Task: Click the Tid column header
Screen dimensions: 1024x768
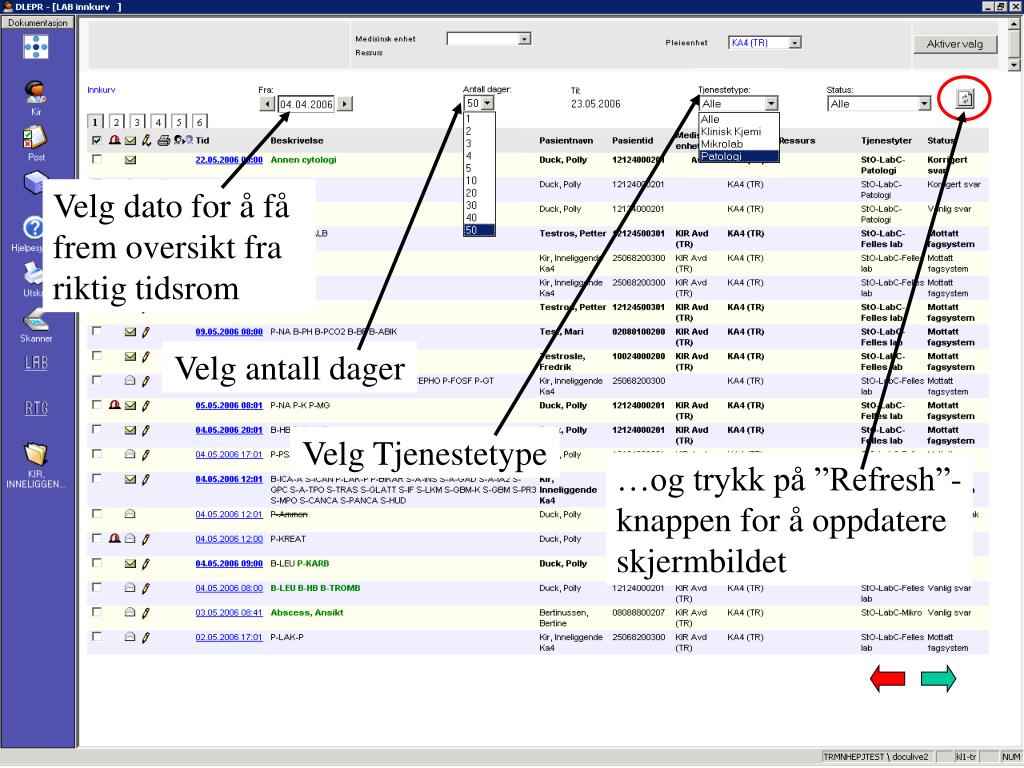Action: tap(202, 140)
